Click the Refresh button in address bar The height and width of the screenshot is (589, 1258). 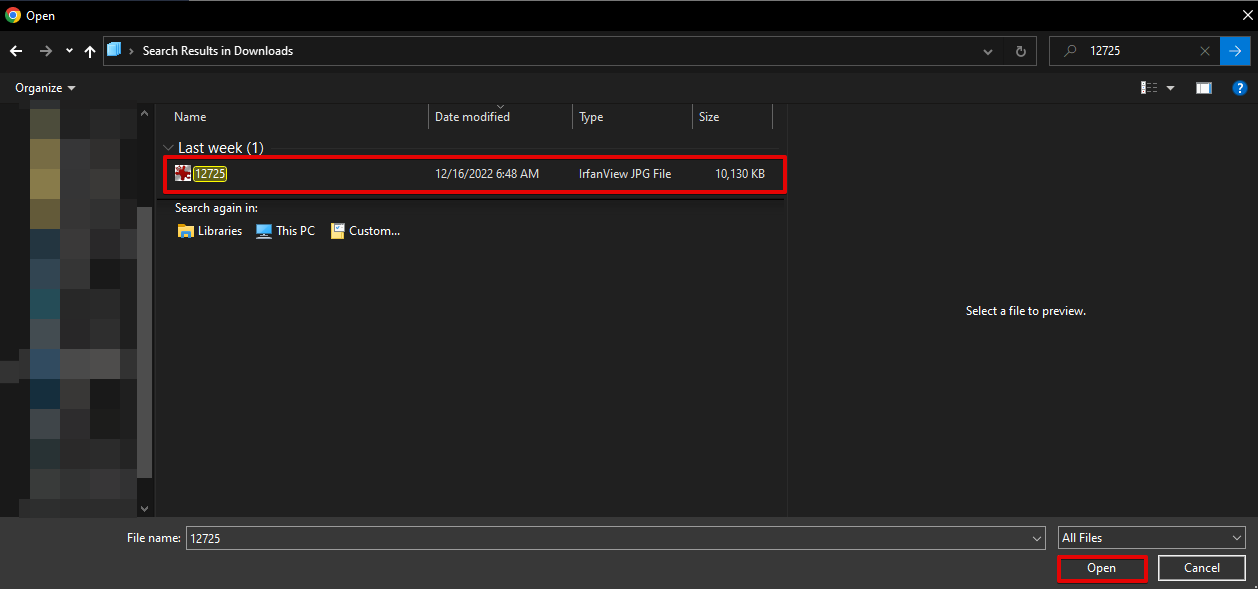click(x=1020, y=51)
